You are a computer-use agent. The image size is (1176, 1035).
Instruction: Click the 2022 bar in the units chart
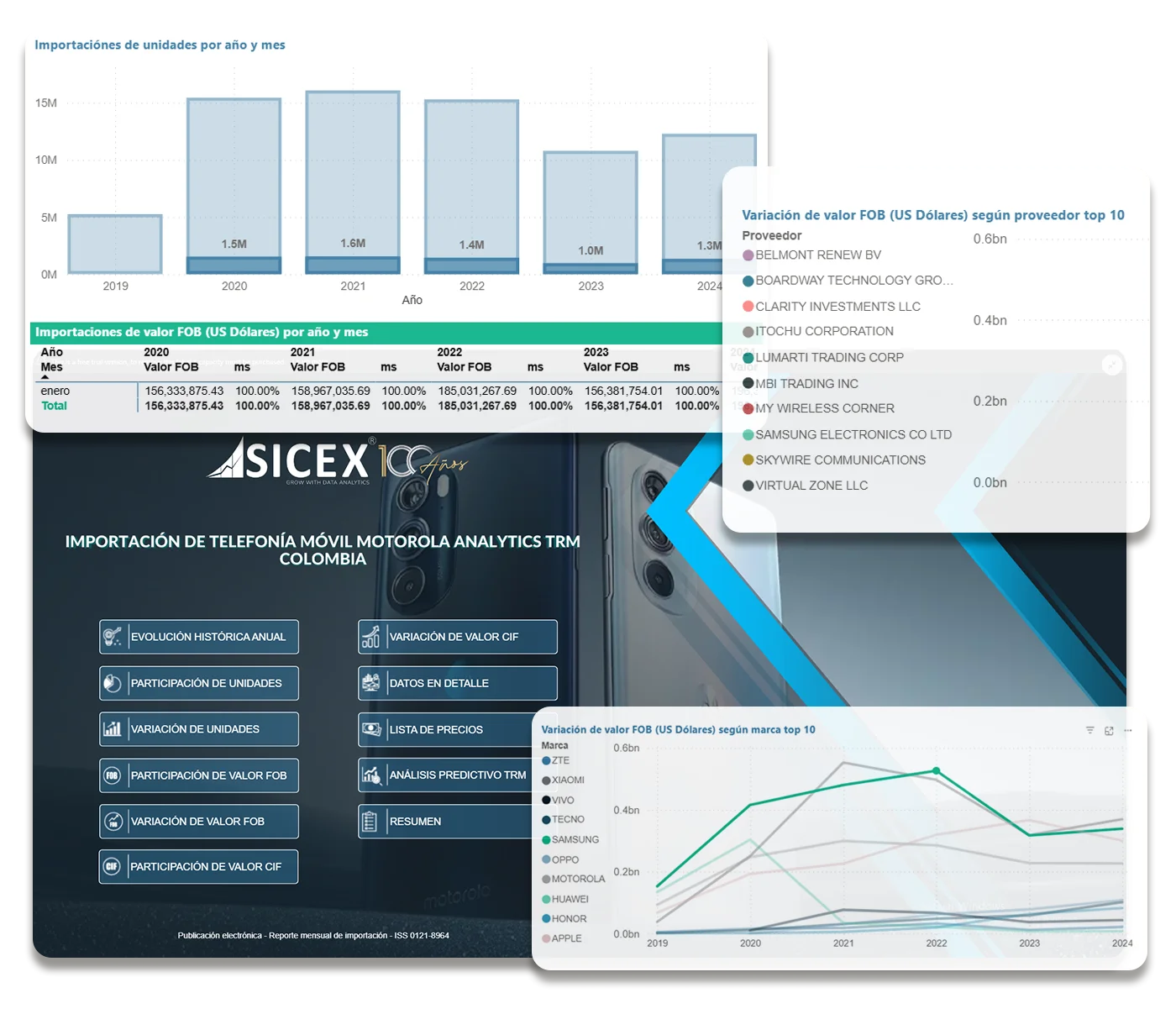pyautogui.click(x=472, y=187)
